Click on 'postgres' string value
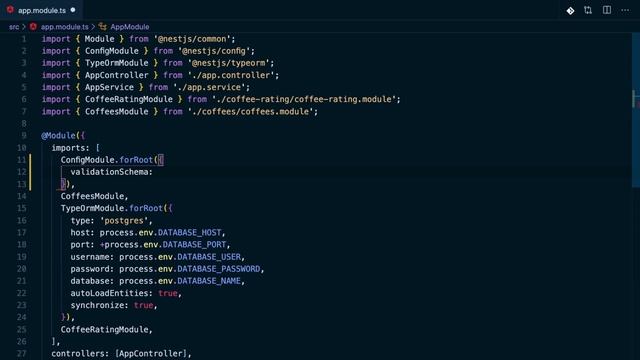 click(124, 221)
